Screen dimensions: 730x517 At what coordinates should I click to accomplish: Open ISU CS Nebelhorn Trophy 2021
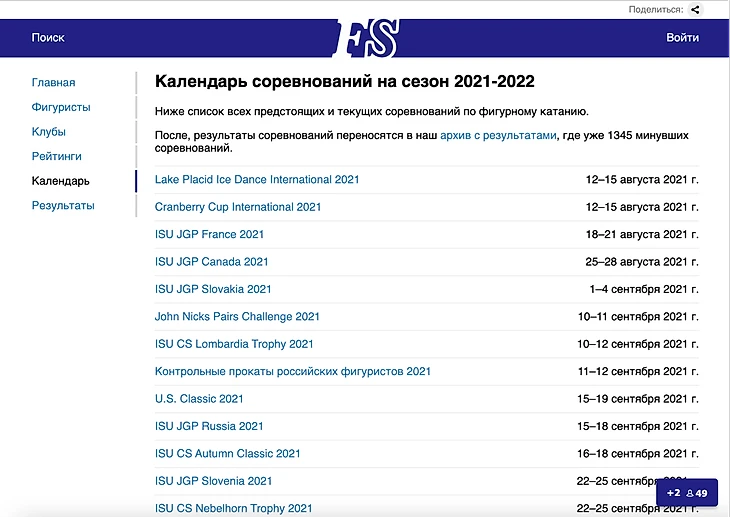pyautogui.click(x=234, y=509)
